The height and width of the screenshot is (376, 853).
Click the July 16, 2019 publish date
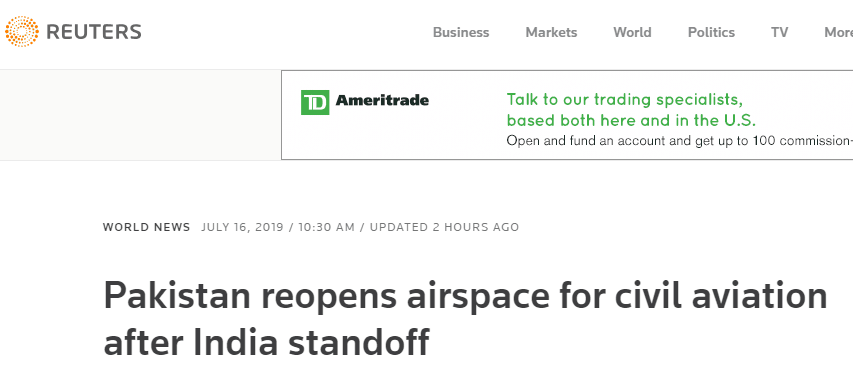point(242,227)
